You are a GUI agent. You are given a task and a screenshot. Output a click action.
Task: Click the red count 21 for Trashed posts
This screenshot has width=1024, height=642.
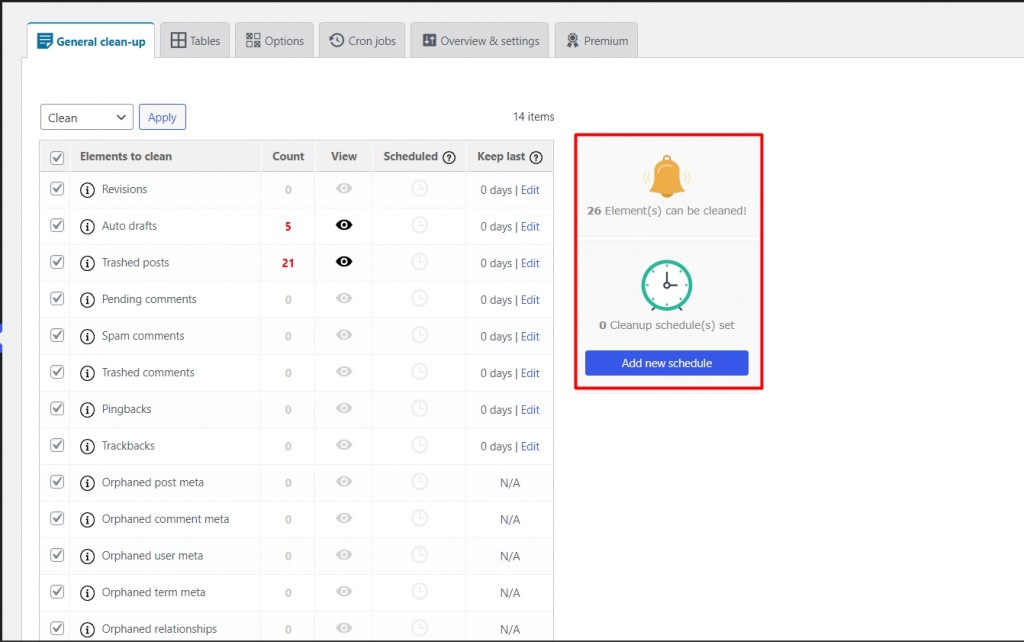[x=288, y=263]
